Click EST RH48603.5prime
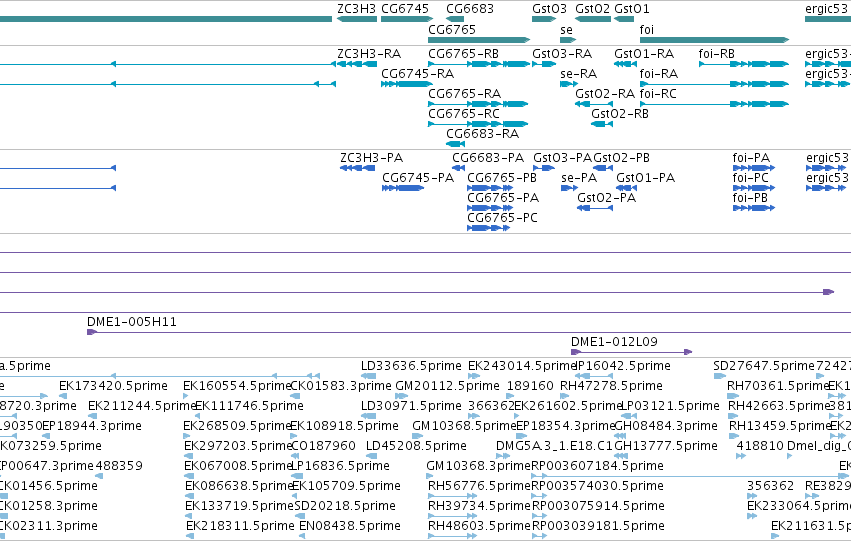The image size is (851, 541). pos(479,526)
